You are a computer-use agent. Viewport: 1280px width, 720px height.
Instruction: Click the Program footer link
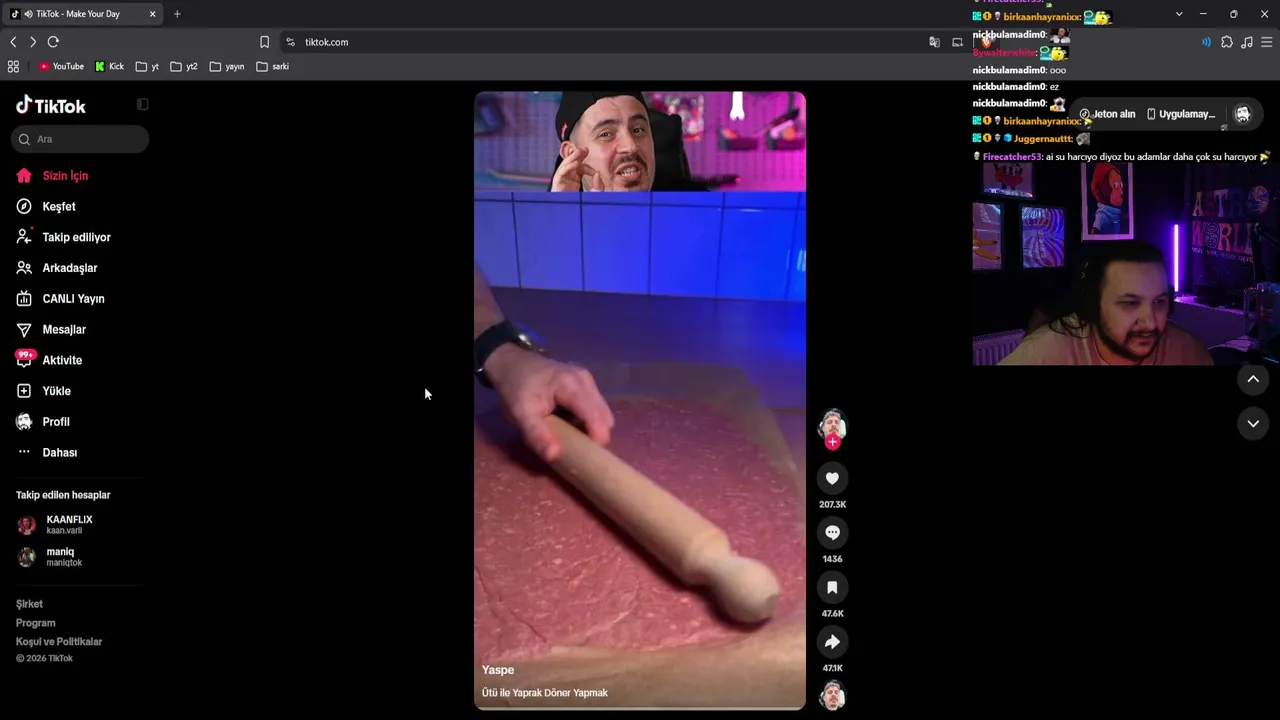pyautogui.click(x=35, y=623)
